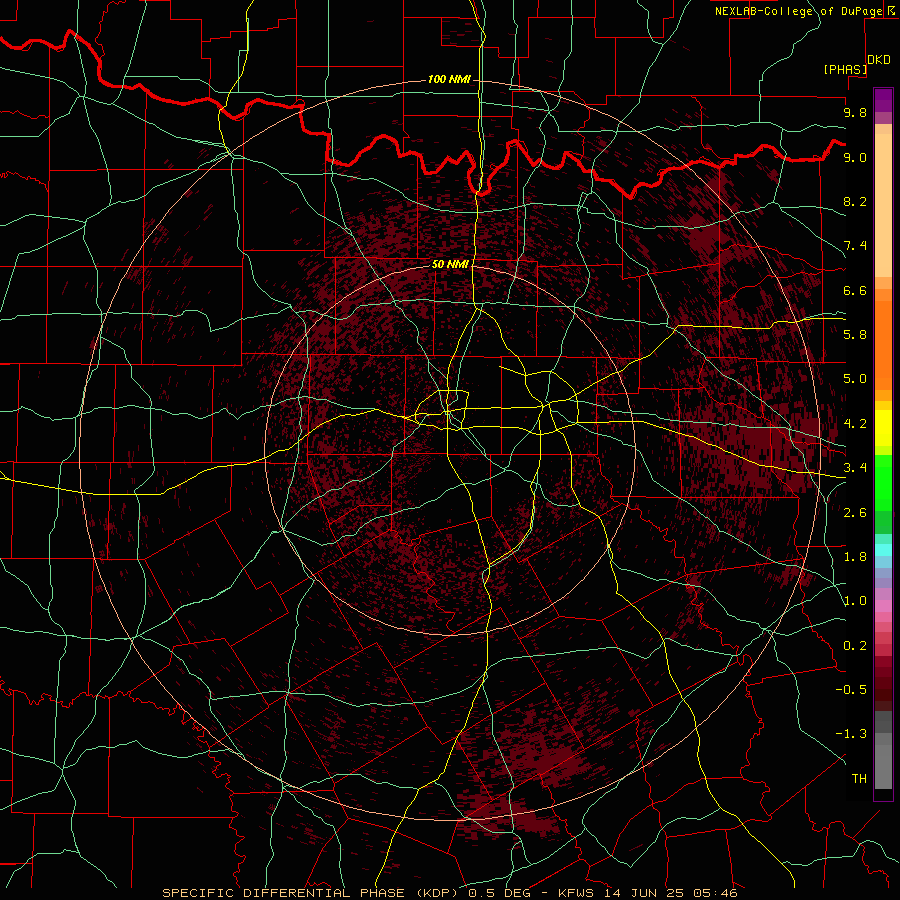Select the "6.6" scale value
The height and width of the screenshot is (900, 900).
pyautogui.click(x=855, y=290)
